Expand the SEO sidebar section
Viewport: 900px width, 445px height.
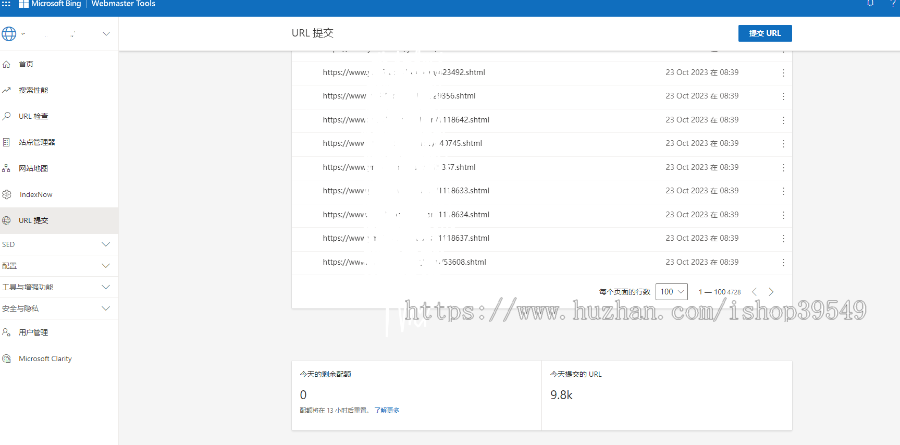point(106,244)
